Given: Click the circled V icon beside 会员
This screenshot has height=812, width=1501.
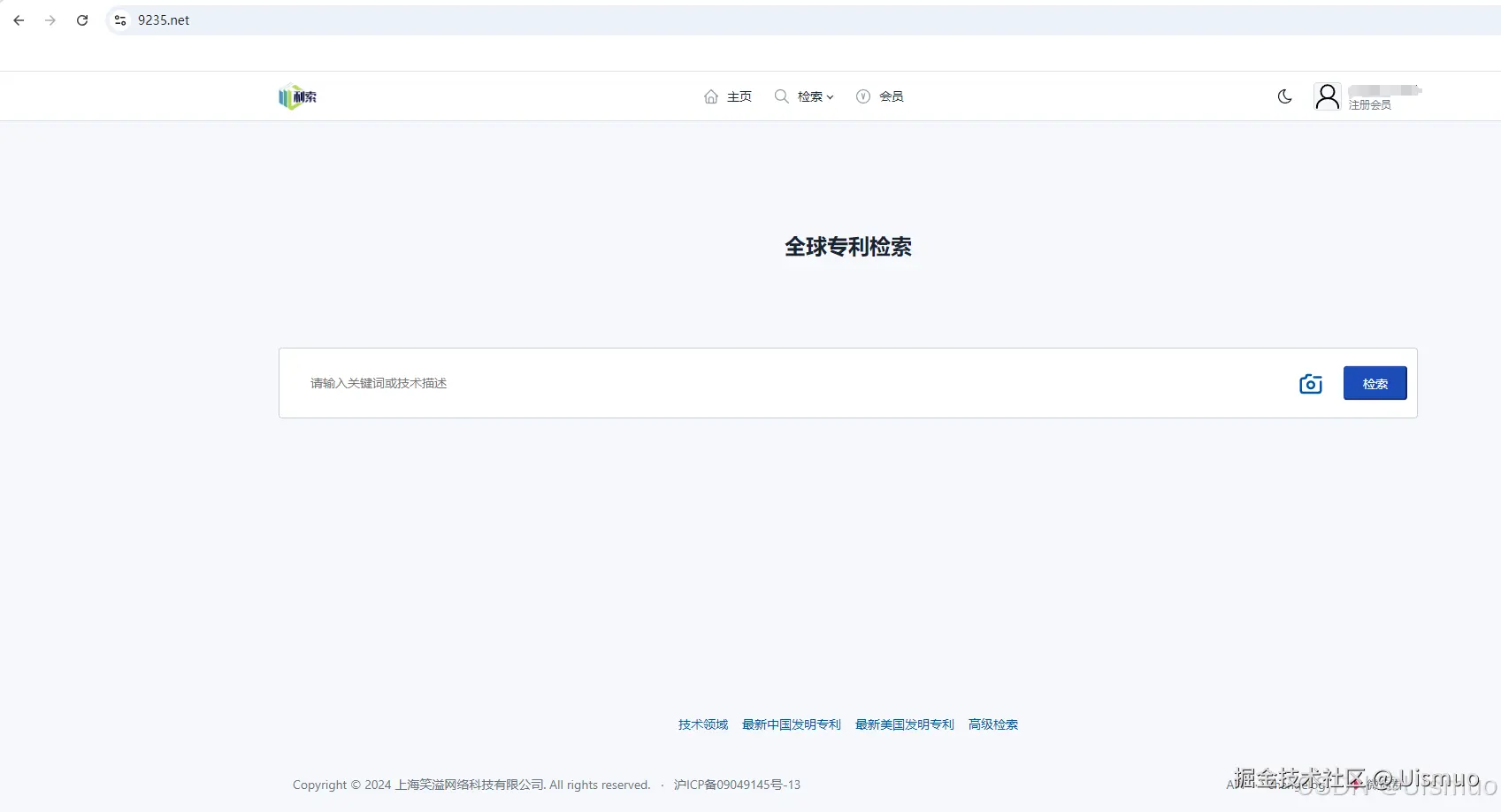Looking at the screenshot, I should click(x=862, y=96).
